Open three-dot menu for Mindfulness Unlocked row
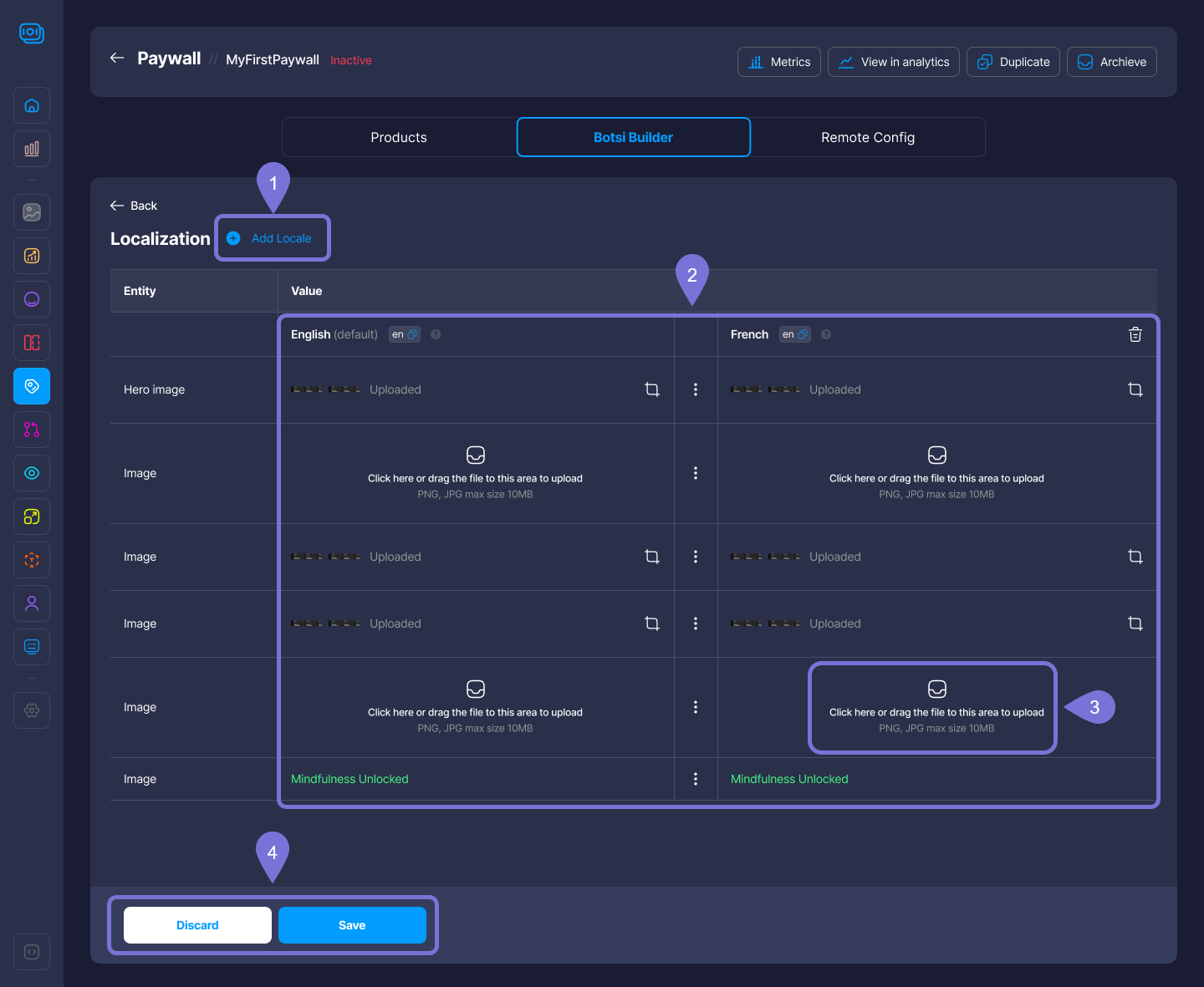Viewport: 1204px width, 987px height. [x=696, y=779]
